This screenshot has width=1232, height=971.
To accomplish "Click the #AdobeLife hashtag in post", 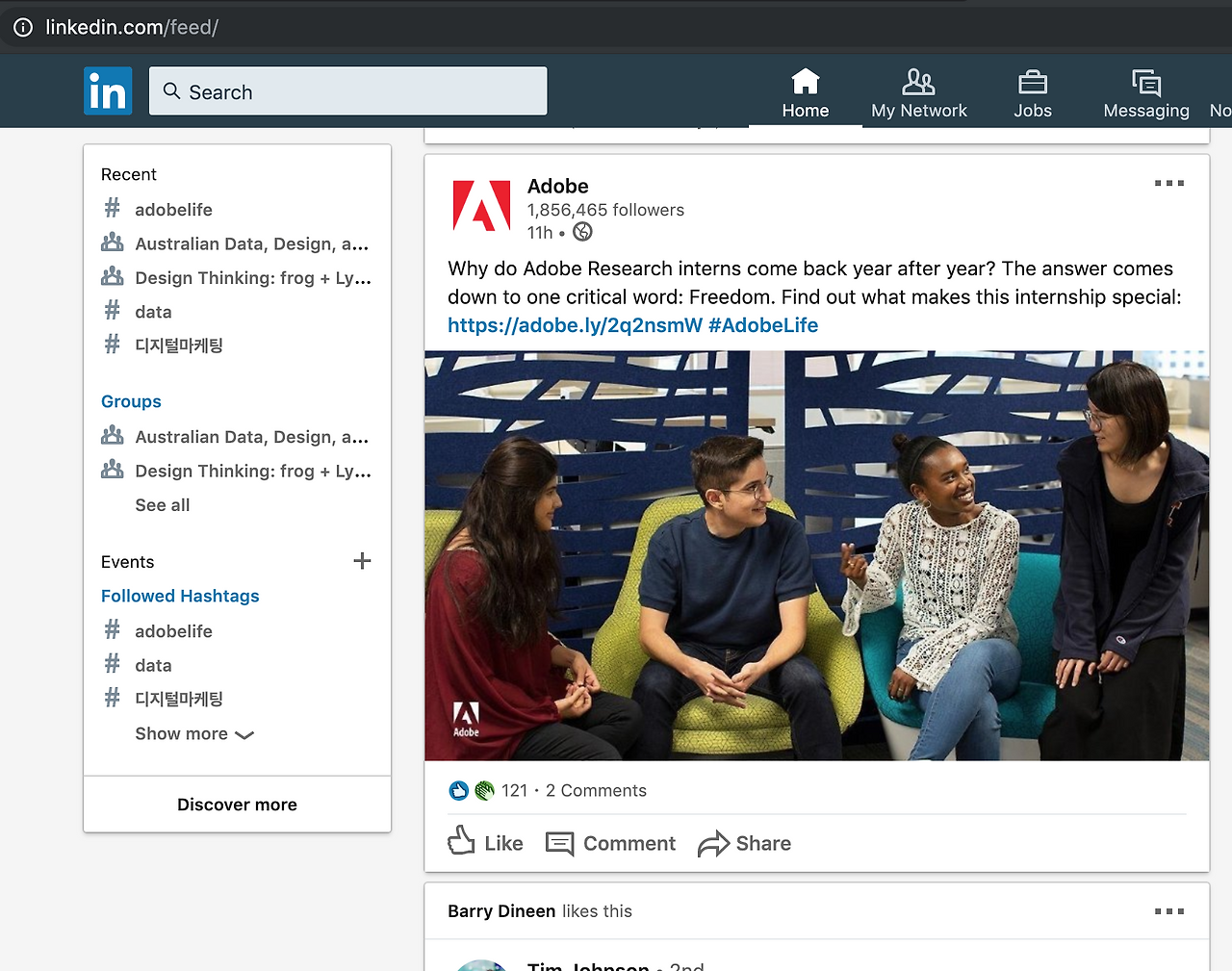I will click(763, 325).
